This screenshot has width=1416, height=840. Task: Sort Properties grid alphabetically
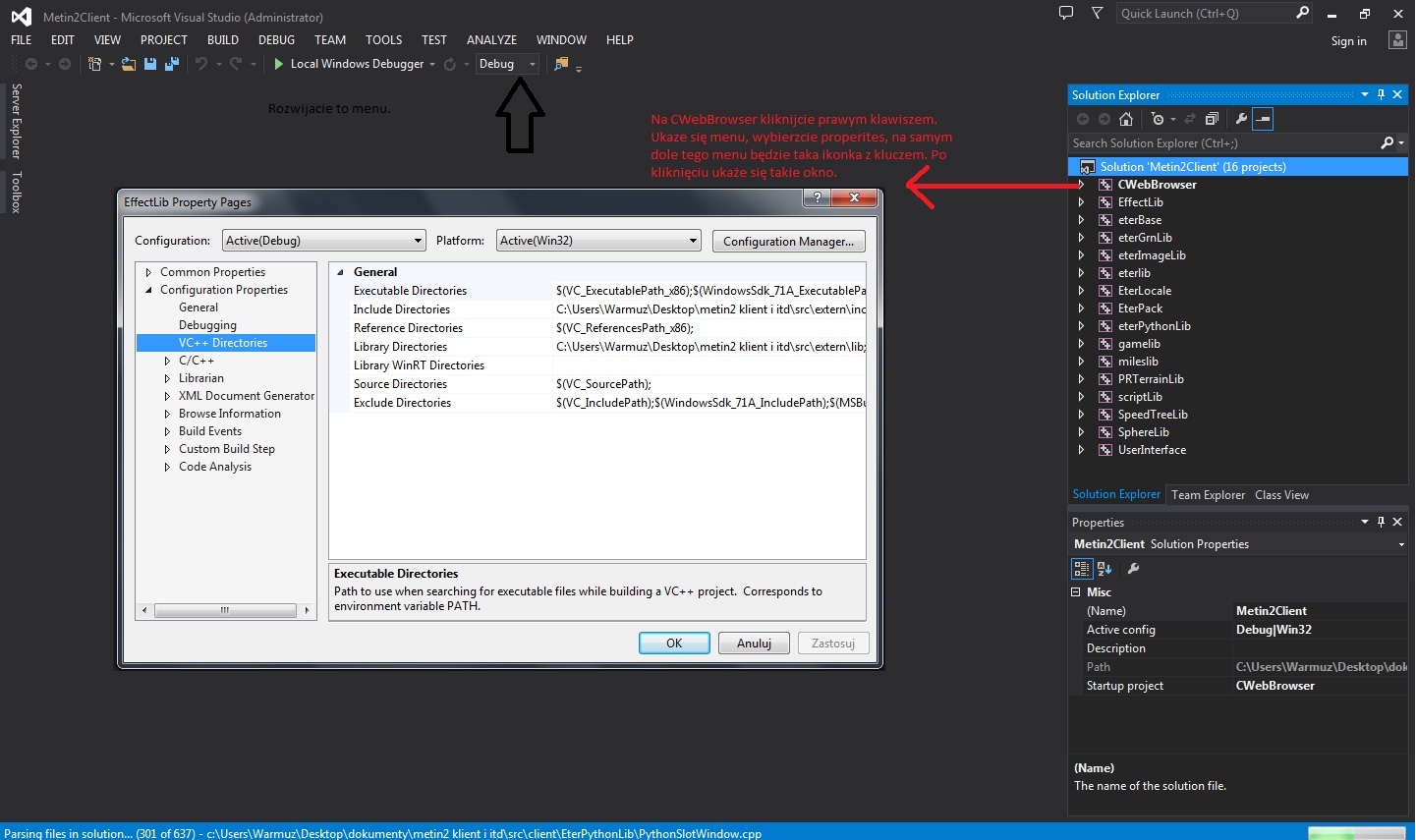tap(1104, 569)
